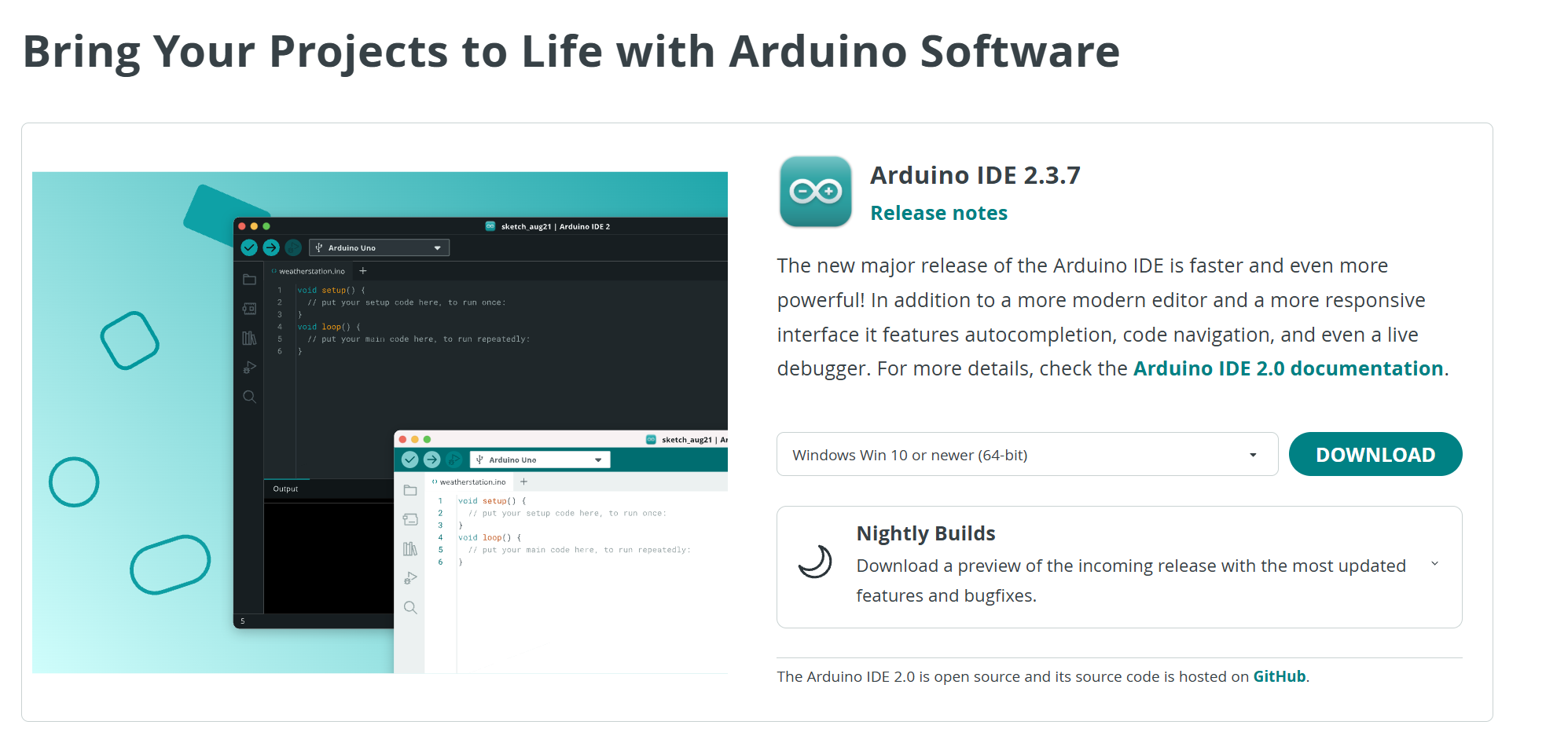Image resolution: width=1568 pixels, height=736 pixels.
Task: Click the Upload arrow in dark IDE window
Action: 271,247
